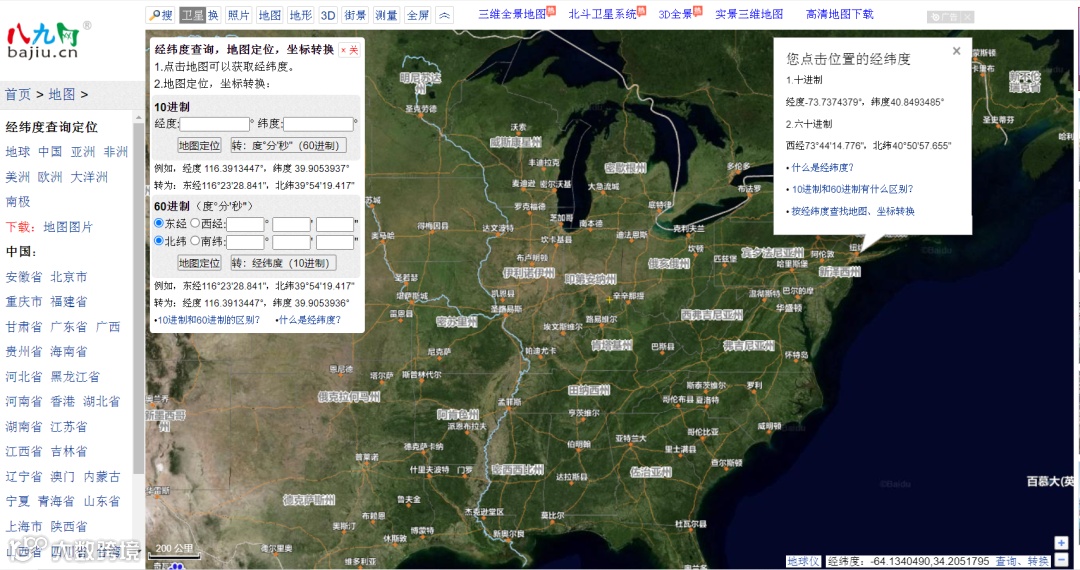Open the 中国 sidebar link
Image resolution: width=1080 pixels, height=570 pixels.
tap(50, 151)
